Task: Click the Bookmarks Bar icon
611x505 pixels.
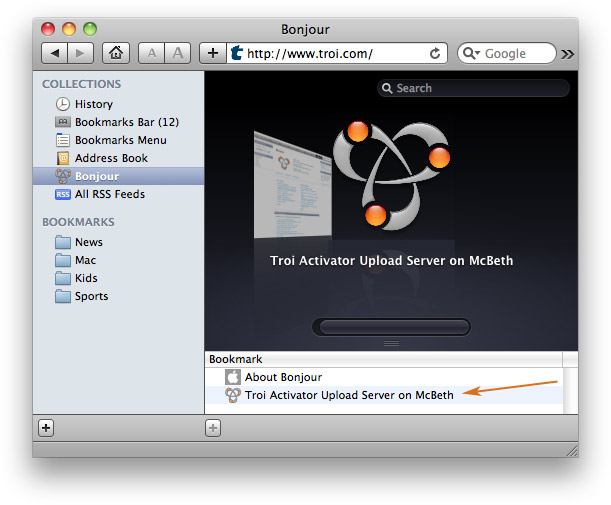Action: pos(62,122)
